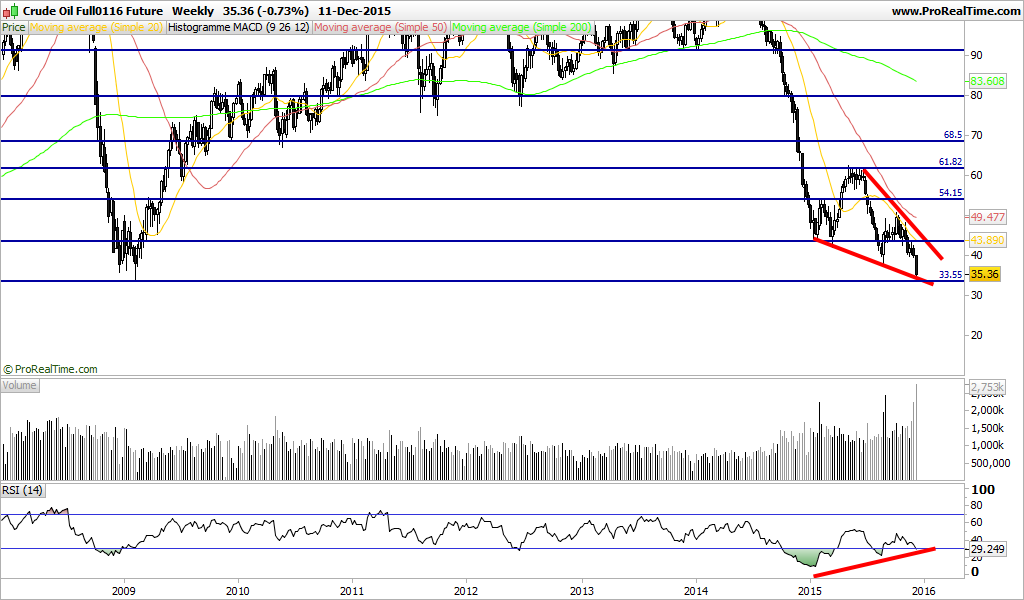Click the RSI (14) panel label
This screenshot has width=1024, height=600.
pyautogui.click(x=22, y=490)
